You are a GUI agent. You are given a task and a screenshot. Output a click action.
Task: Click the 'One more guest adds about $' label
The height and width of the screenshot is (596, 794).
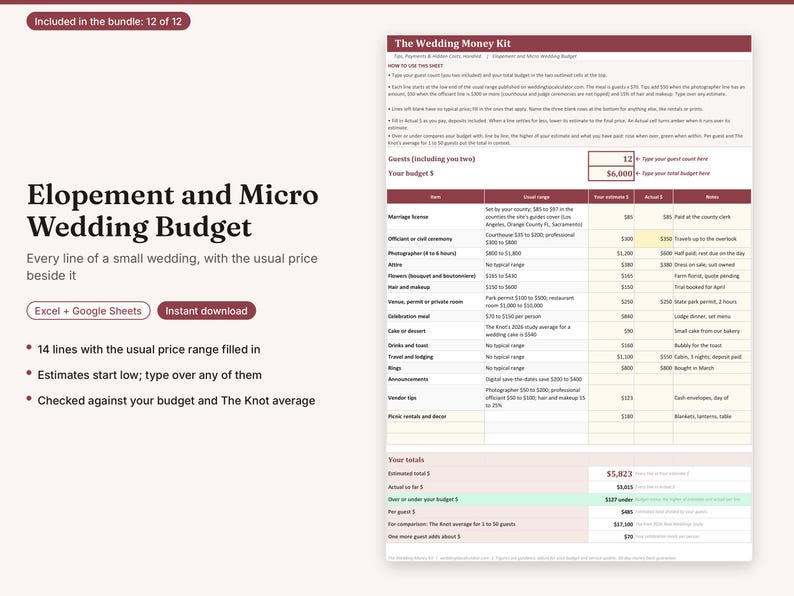tap(424, 536)
